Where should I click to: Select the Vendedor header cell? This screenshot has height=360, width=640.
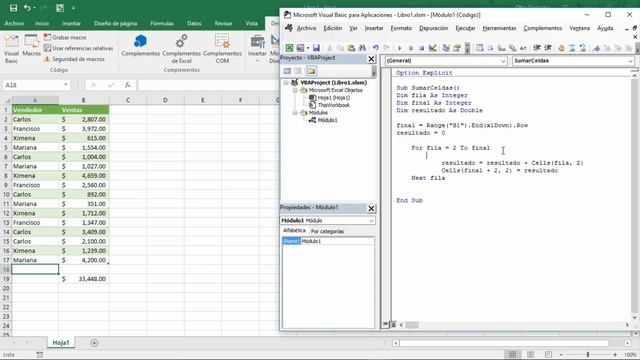(x=35, y=110)
